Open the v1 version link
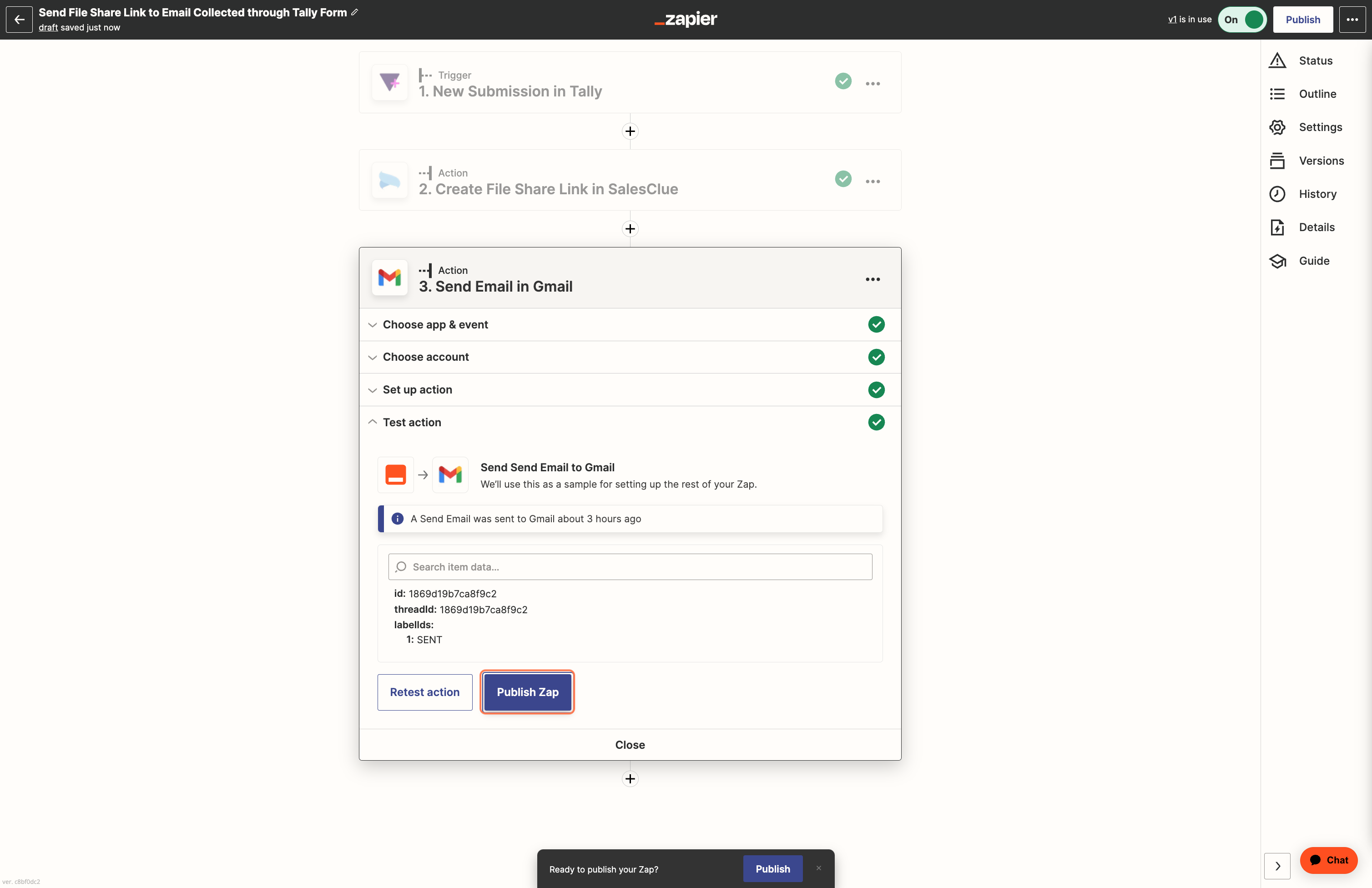The image size is (1372, 888). (x=1173, y=19)
